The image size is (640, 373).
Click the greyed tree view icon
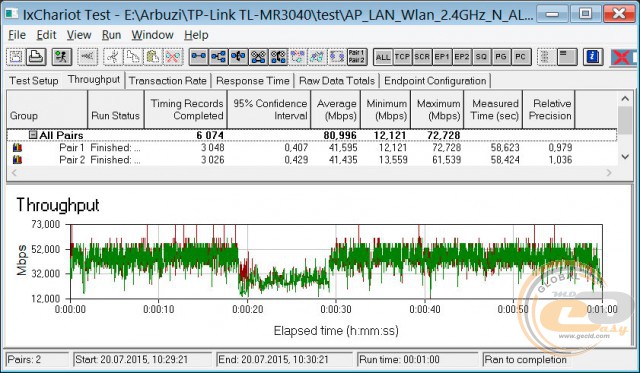point(546,57)
